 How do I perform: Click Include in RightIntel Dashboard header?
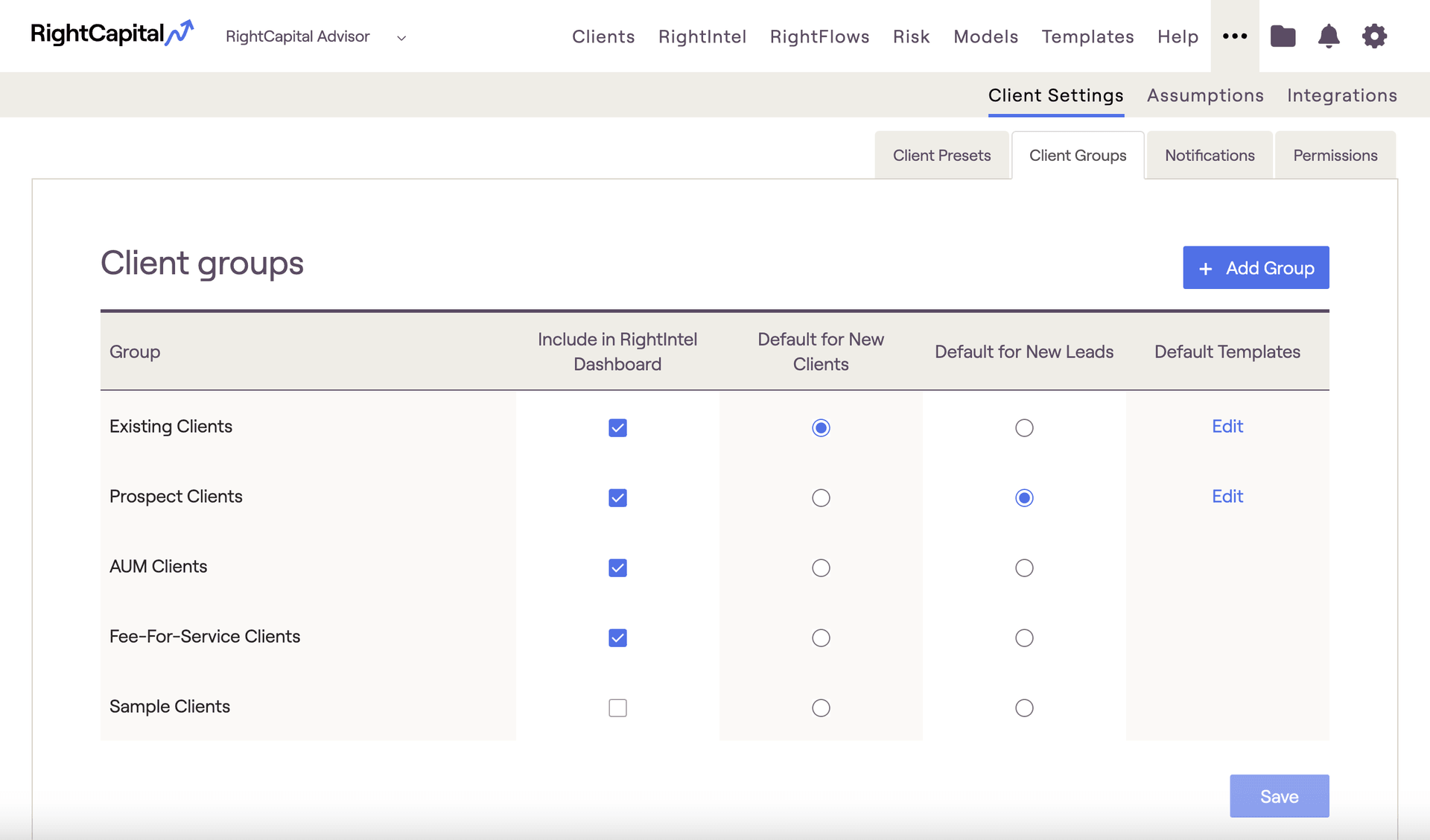[x=617, y=351]
